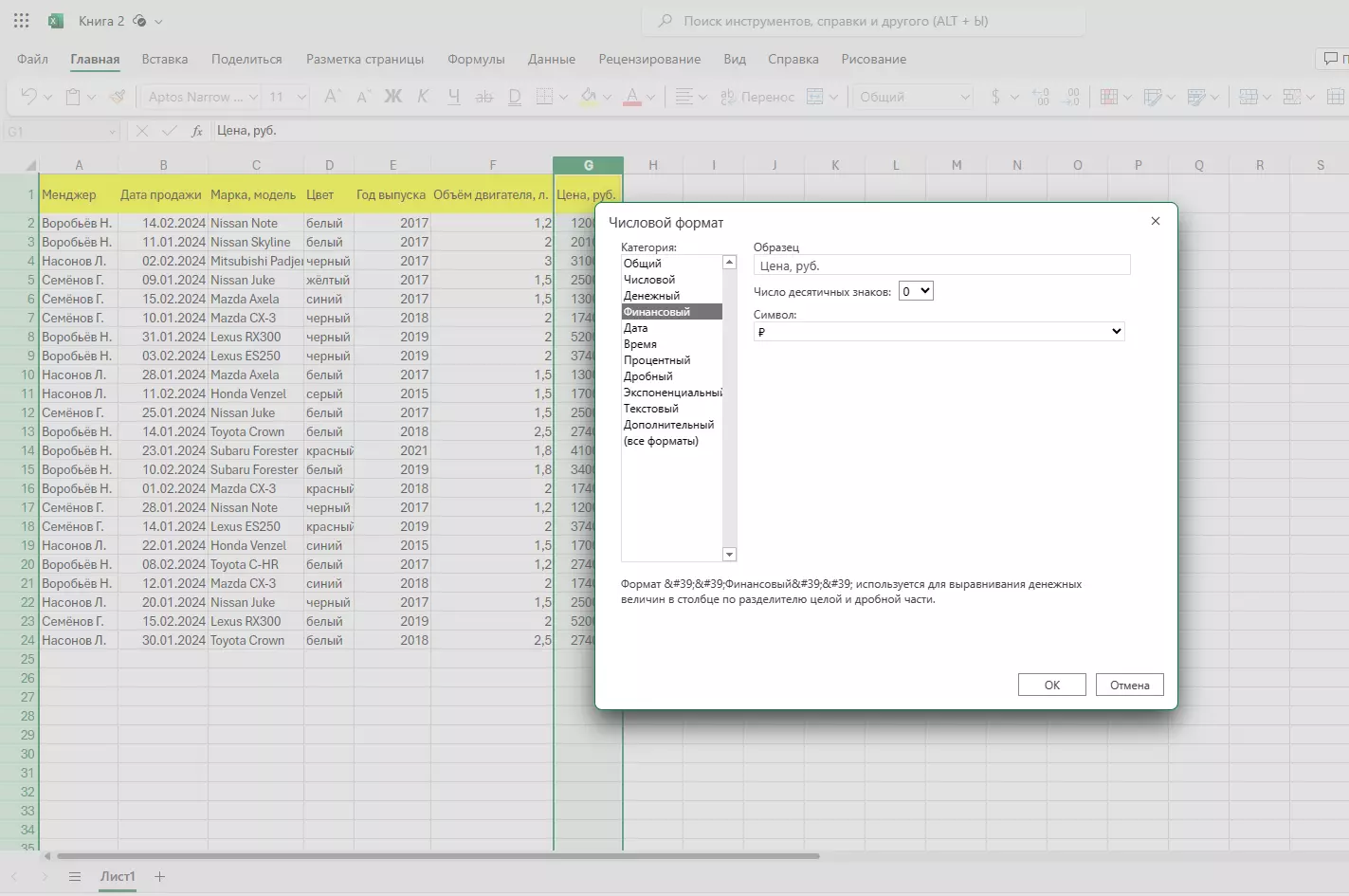
Task: Click the category list scroll-down arrow
Action: pos(729,555)
